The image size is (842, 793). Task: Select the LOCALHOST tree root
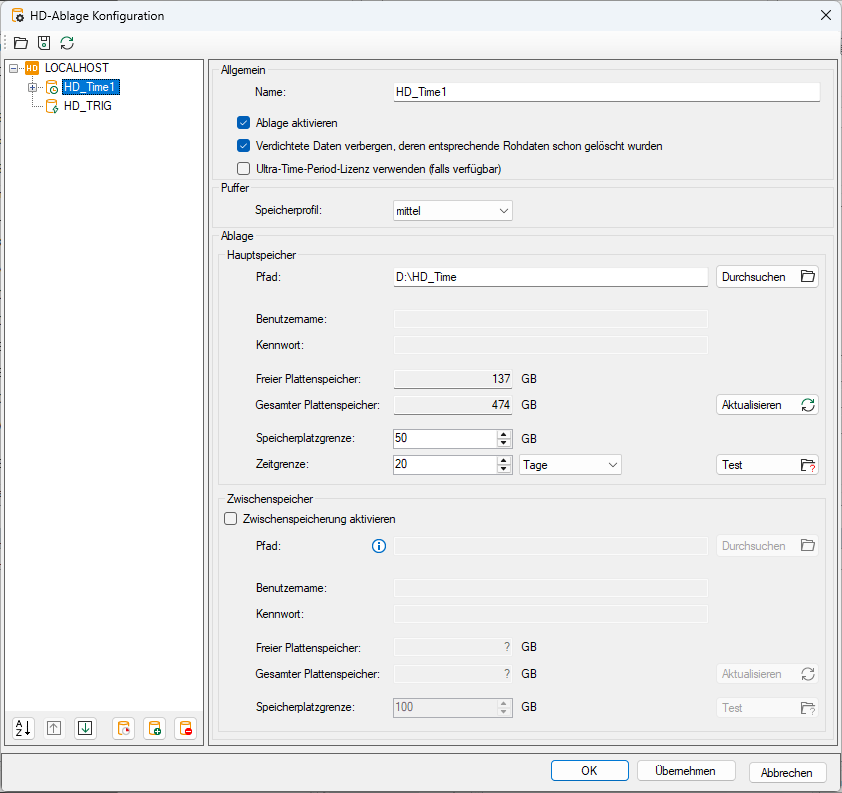click(76, 68)
